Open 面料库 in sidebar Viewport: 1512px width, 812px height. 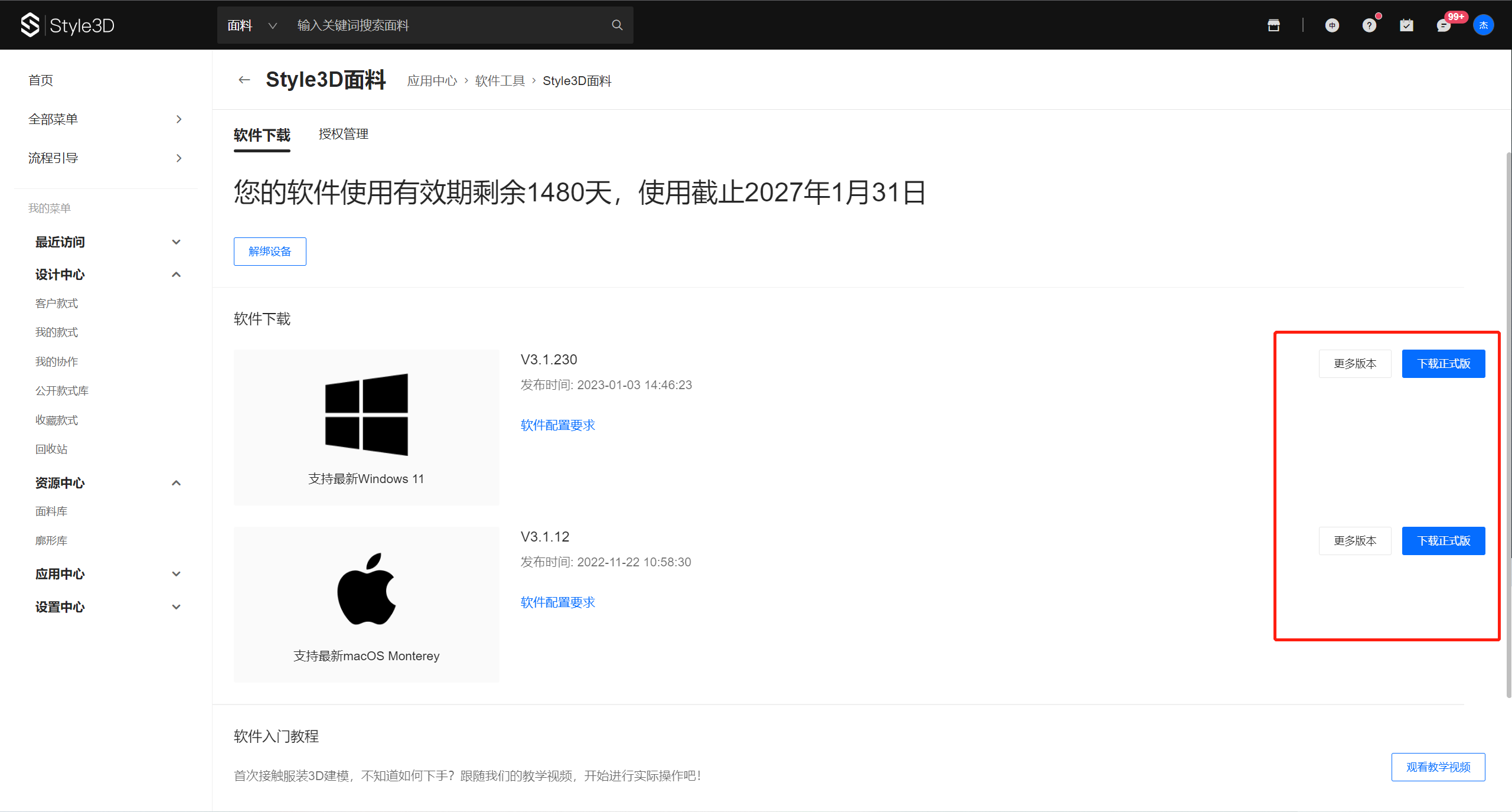tap(51, 511)
